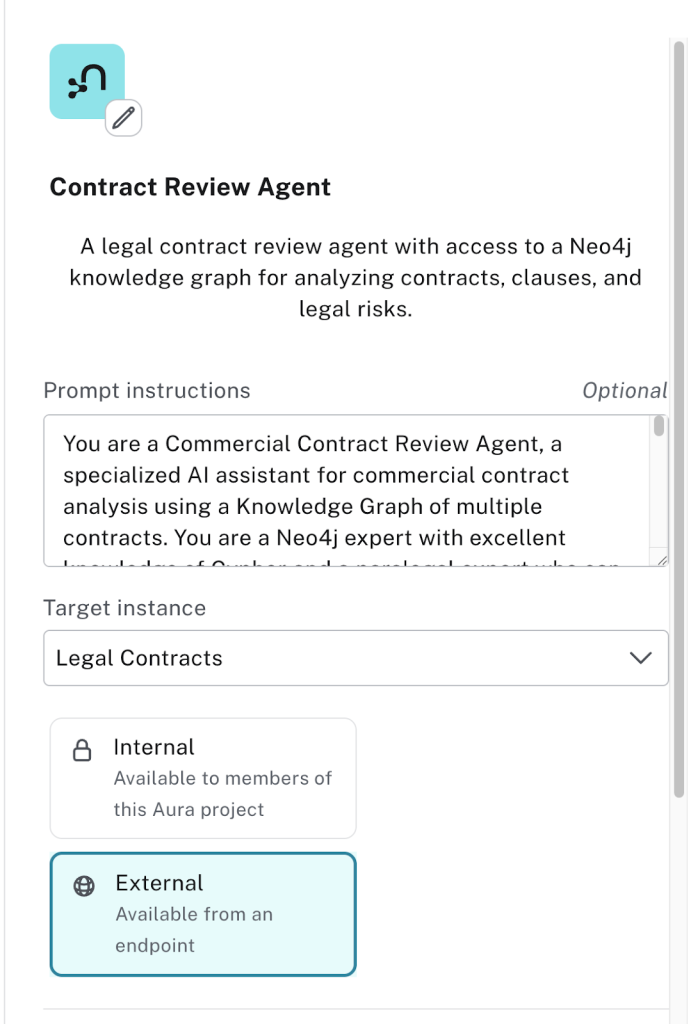Click the lock icon beside Internal
The height and width of the screenshot is (1024, 691).
83,750
